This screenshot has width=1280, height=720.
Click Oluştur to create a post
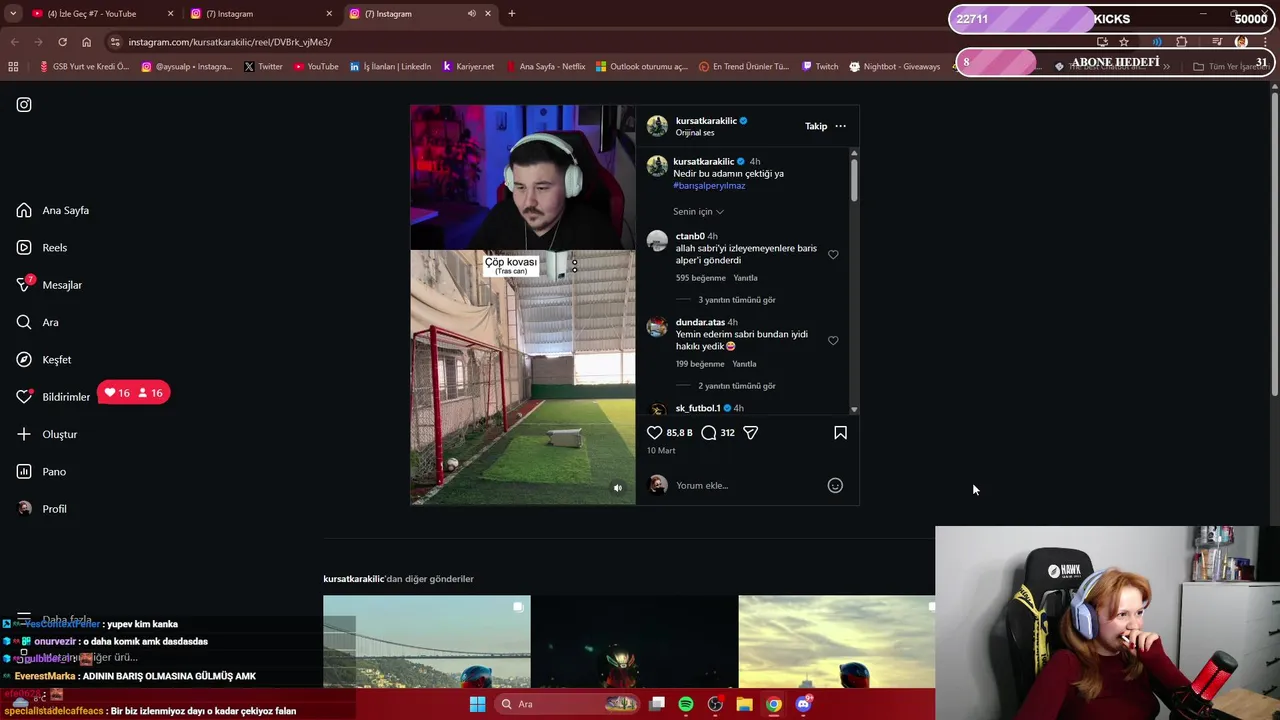tap(47, 434)
